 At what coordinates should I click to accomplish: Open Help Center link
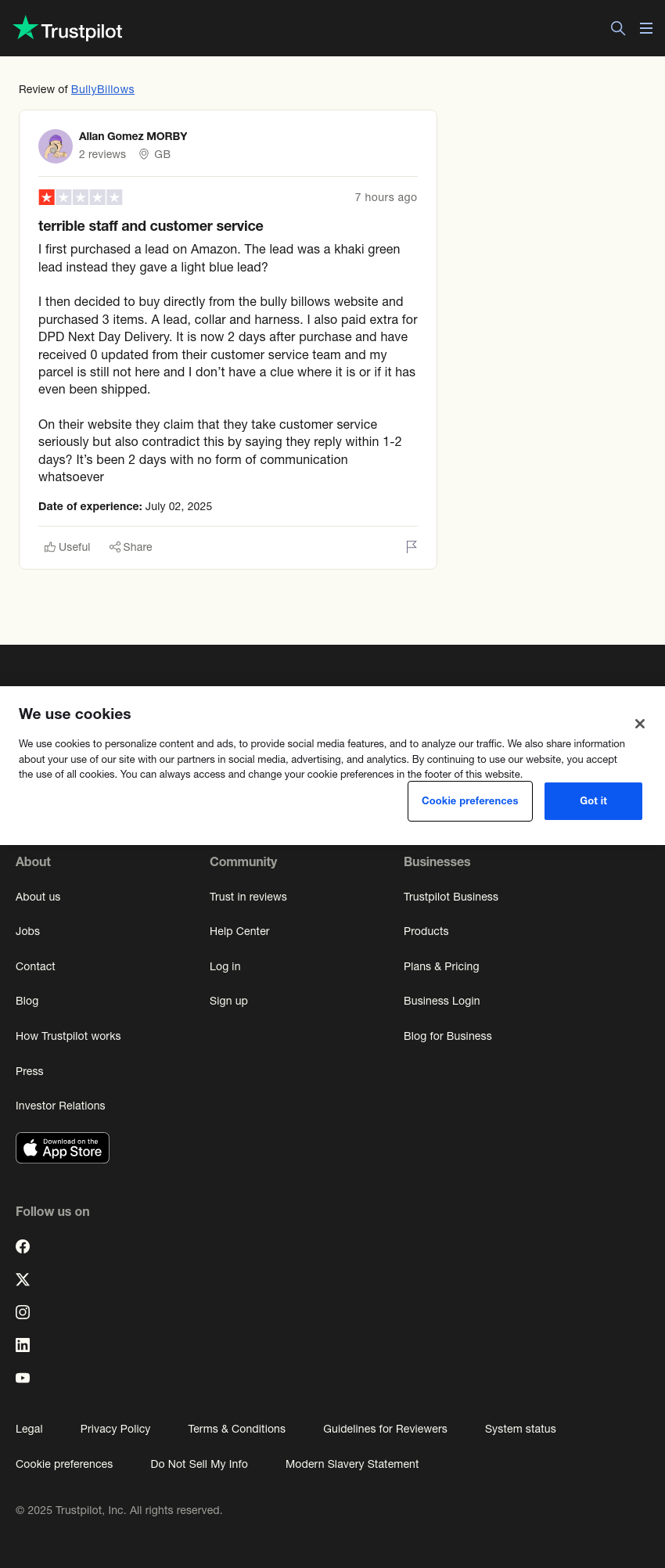(x=239, y=931)
